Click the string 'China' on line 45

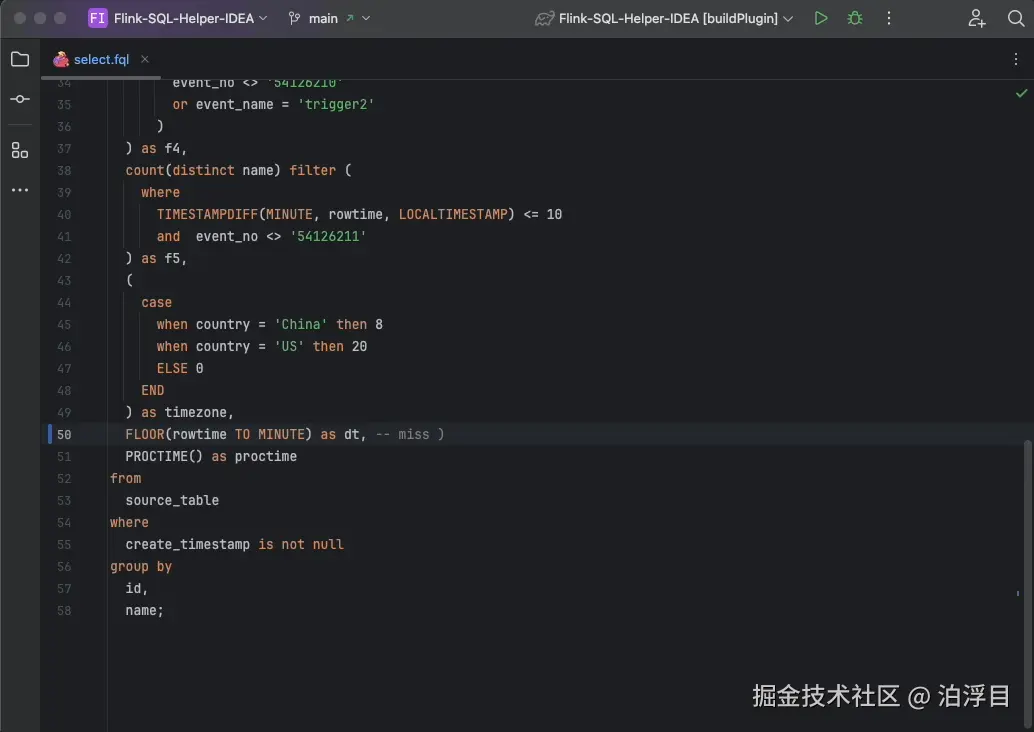pyautogui.click(x=301, y=324)
